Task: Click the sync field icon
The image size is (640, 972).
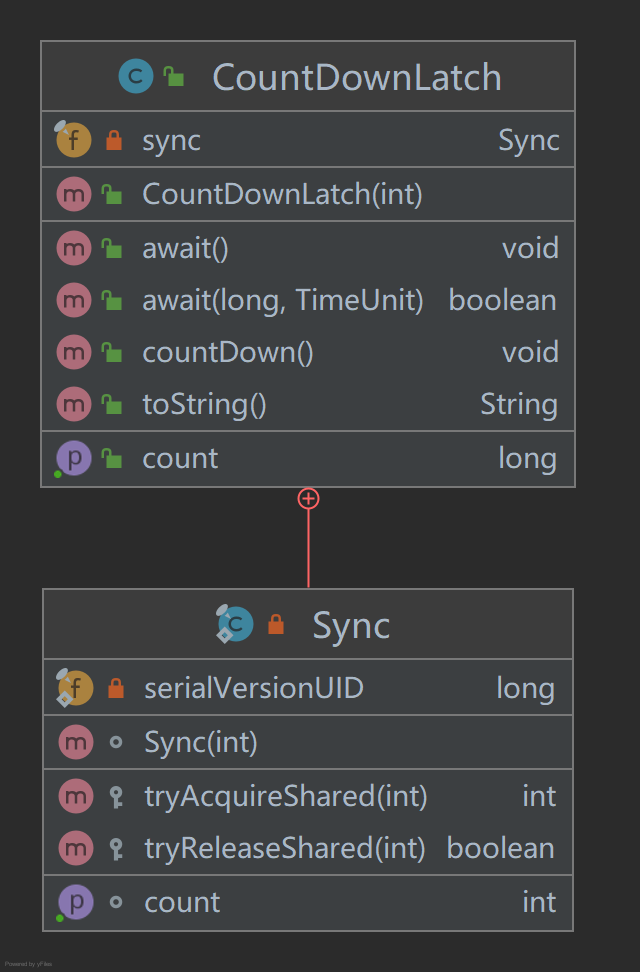Action: click(74, 140)
